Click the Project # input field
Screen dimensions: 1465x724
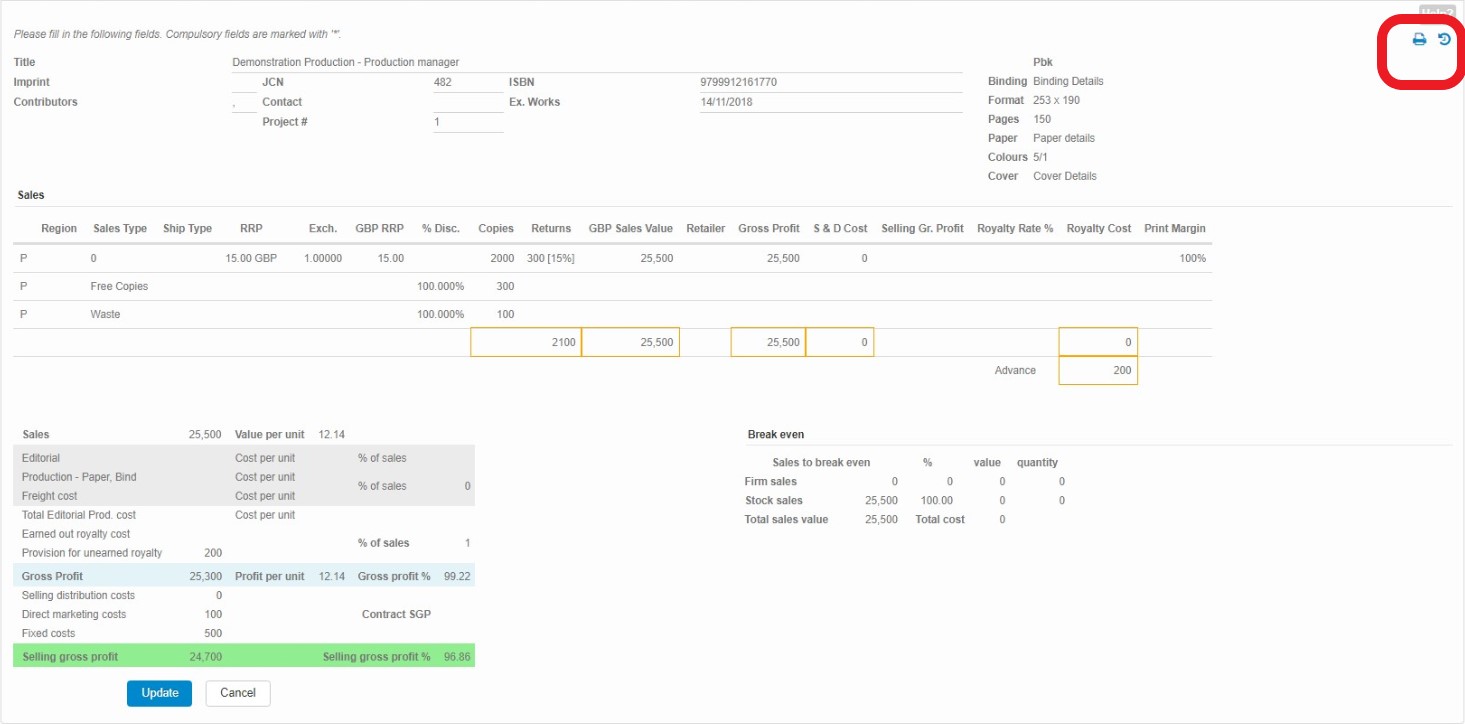466,122
